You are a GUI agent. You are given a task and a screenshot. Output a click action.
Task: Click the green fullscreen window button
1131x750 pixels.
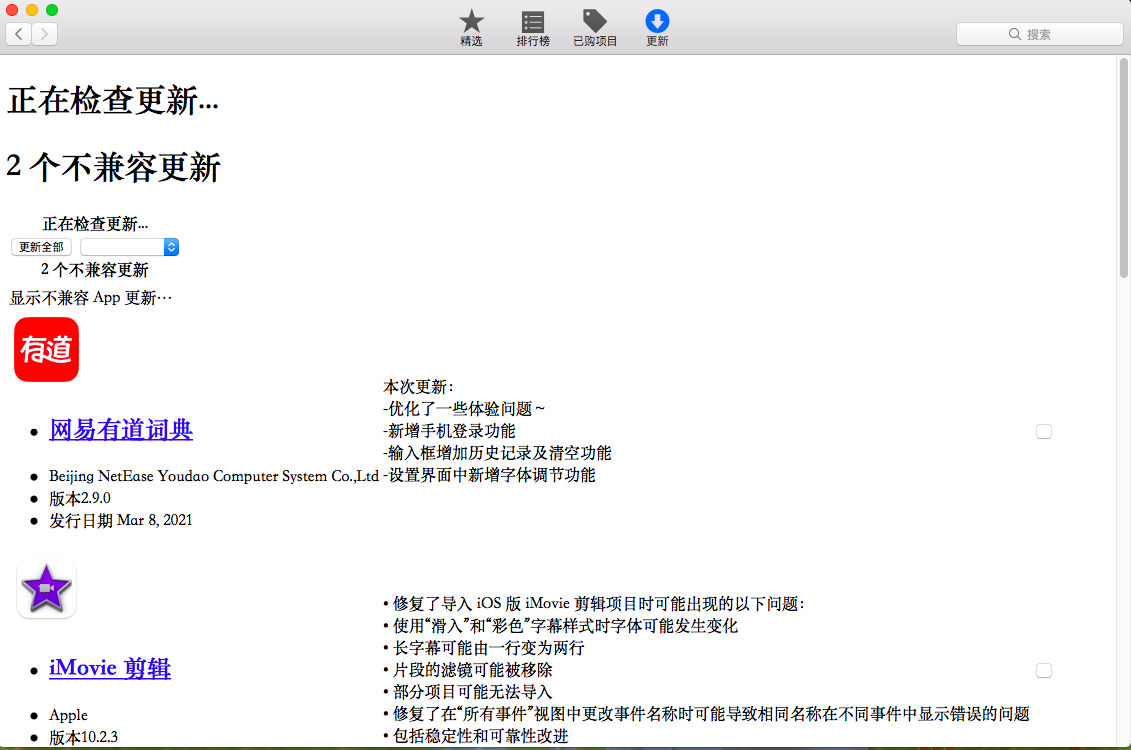coord(52,10)
